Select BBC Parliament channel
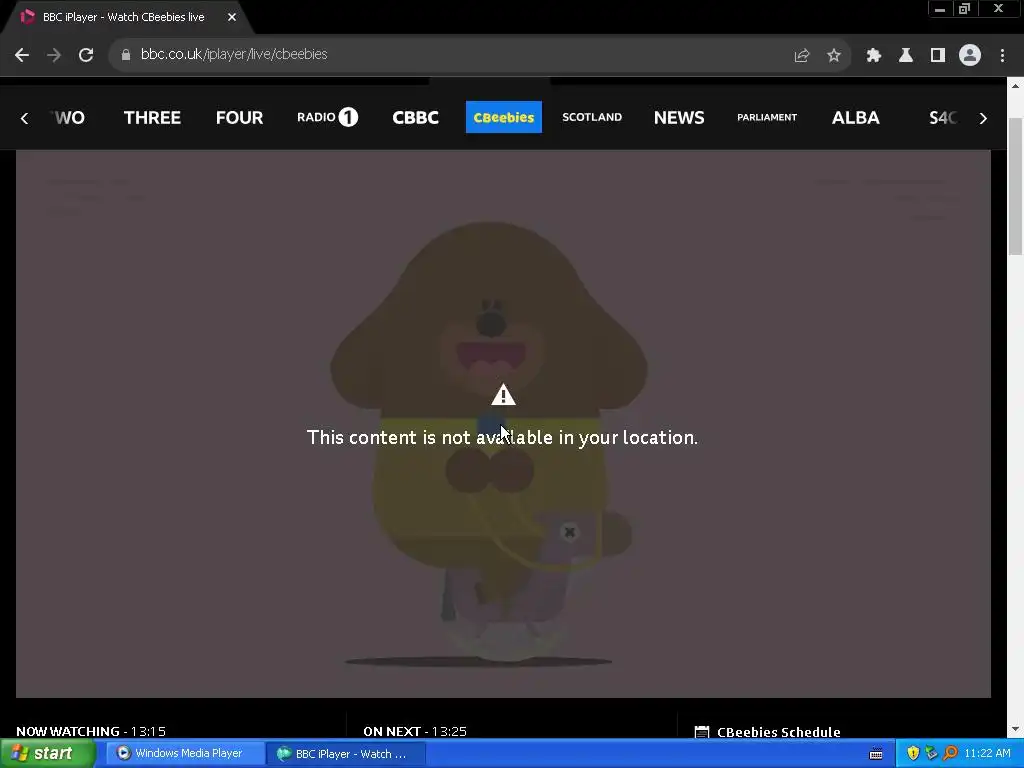The height and width of the screenshot is (768, 1024). (x=767, y=118)
